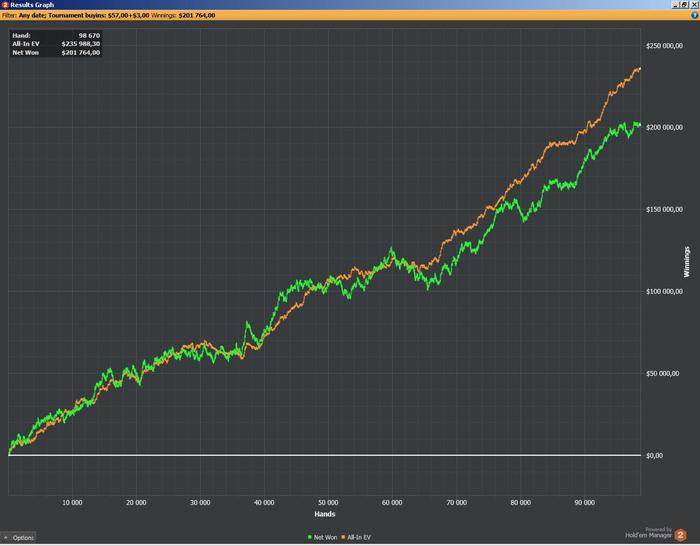Click the Net Won $201 764,00 value

click(81, 52)
